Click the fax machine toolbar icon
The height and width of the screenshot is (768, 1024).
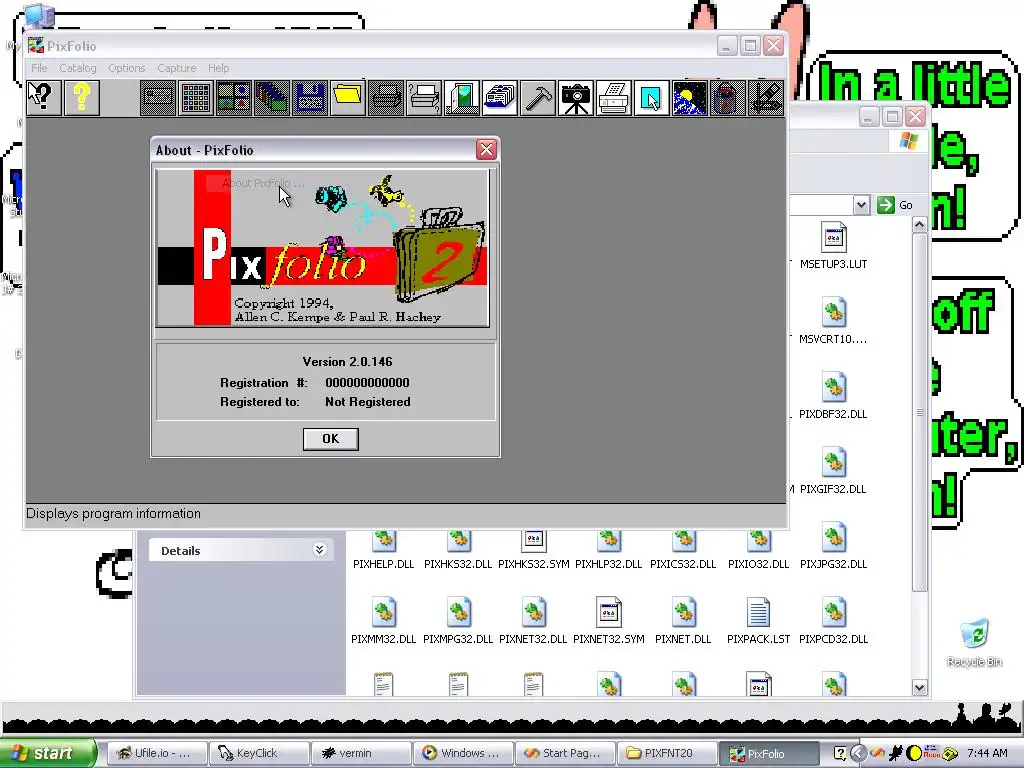pyautogui.click(x=613, y=98)
